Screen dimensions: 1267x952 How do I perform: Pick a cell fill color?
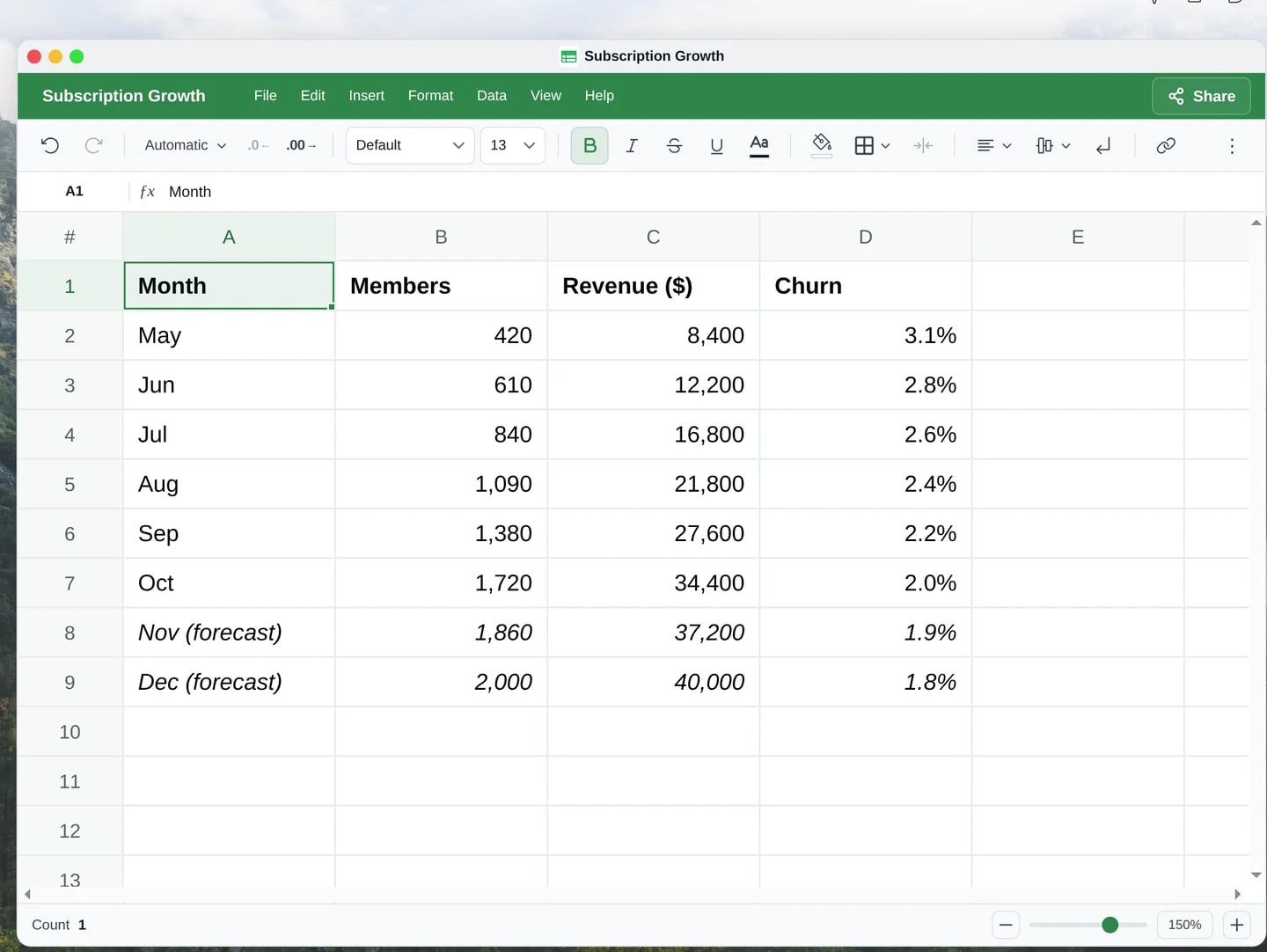click(x=822, y=145)
